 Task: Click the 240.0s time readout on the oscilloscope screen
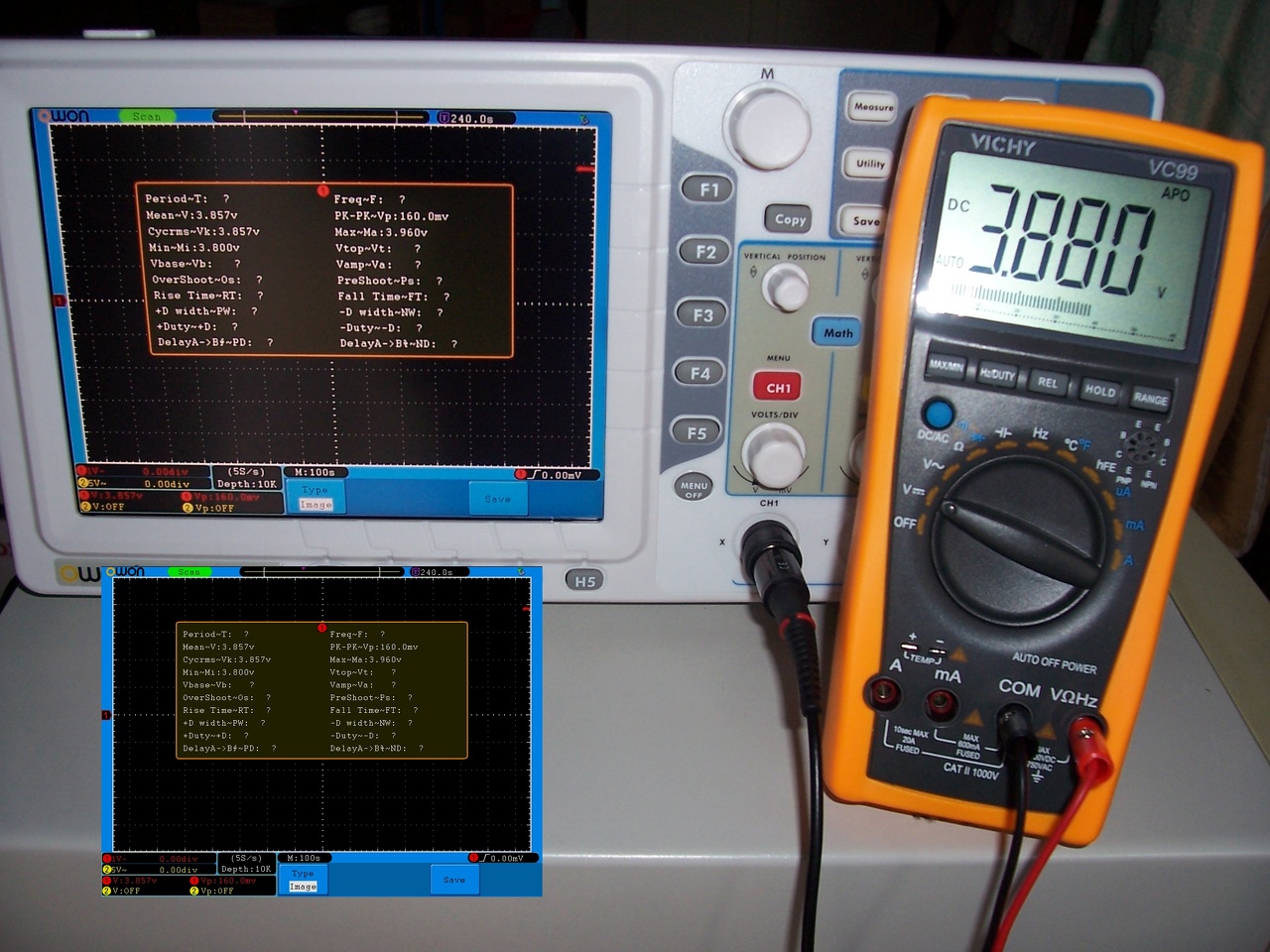coord(471,118)
